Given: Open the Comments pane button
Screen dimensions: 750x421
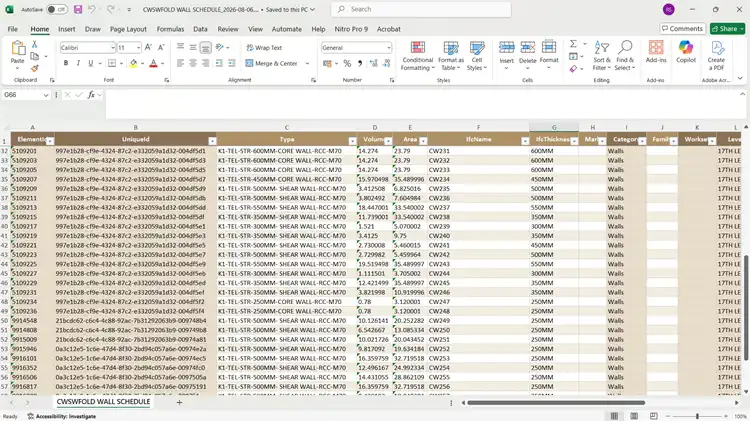Looking at the screenshot, I should (x=682, y=29).
